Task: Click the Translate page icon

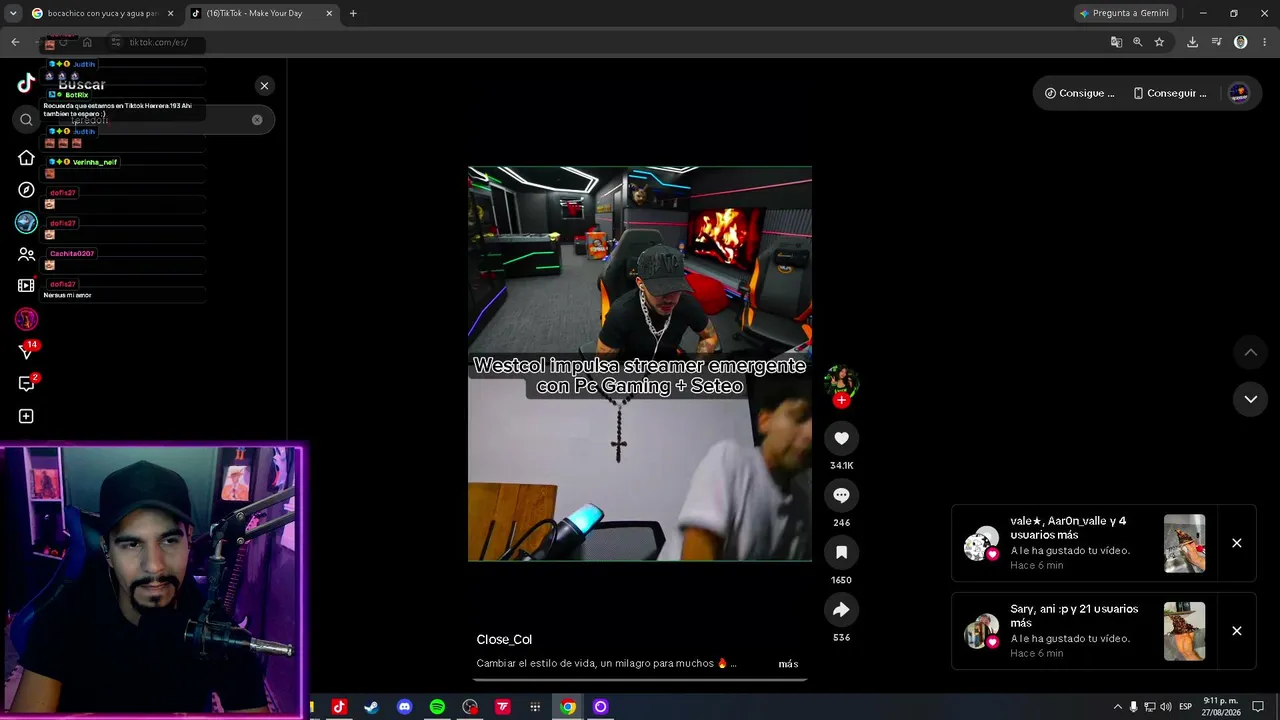Action: pos(1116,42)
